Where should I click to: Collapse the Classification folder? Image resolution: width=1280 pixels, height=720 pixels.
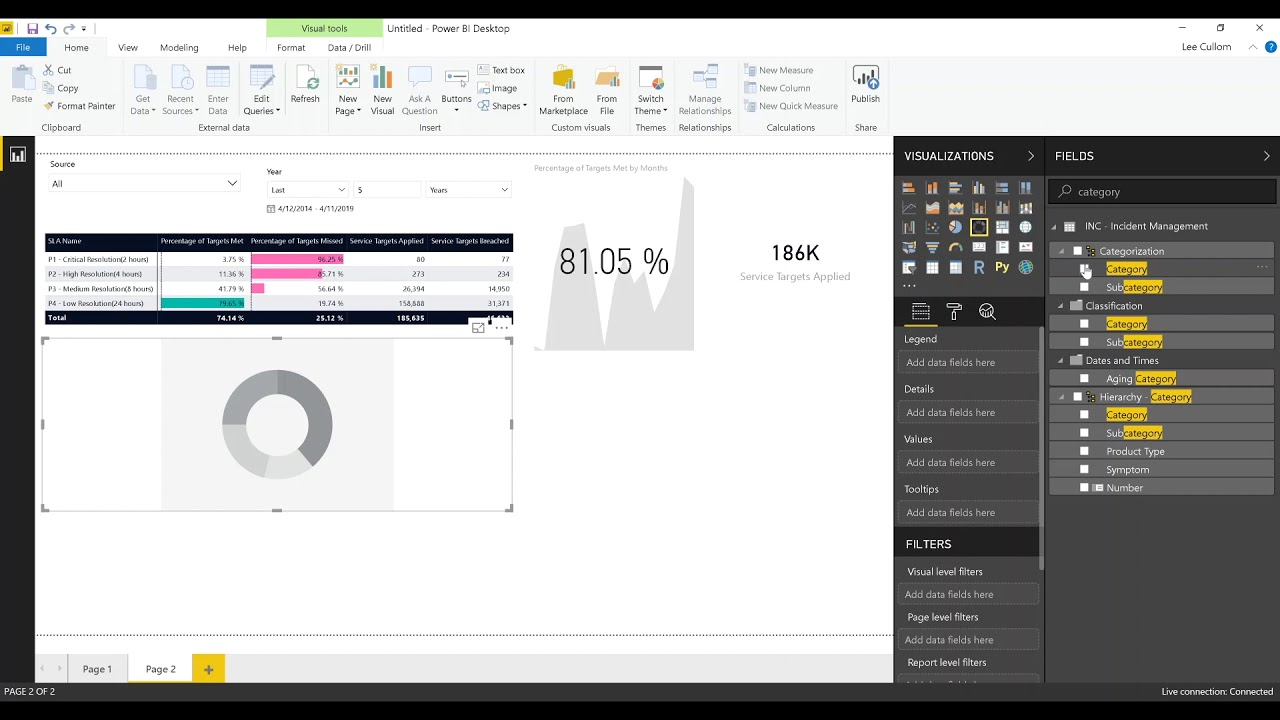click(1061, 306)
